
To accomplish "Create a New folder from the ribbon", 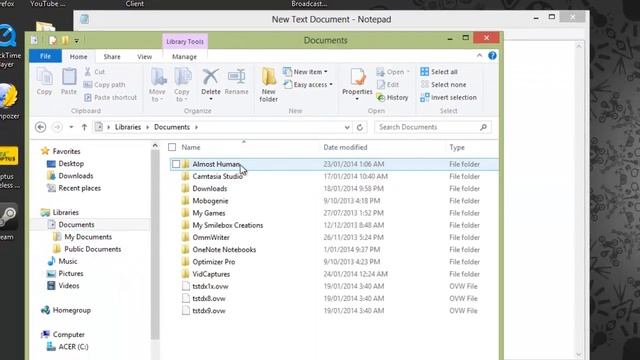I will pyautogui.click(x=269, y=85).
